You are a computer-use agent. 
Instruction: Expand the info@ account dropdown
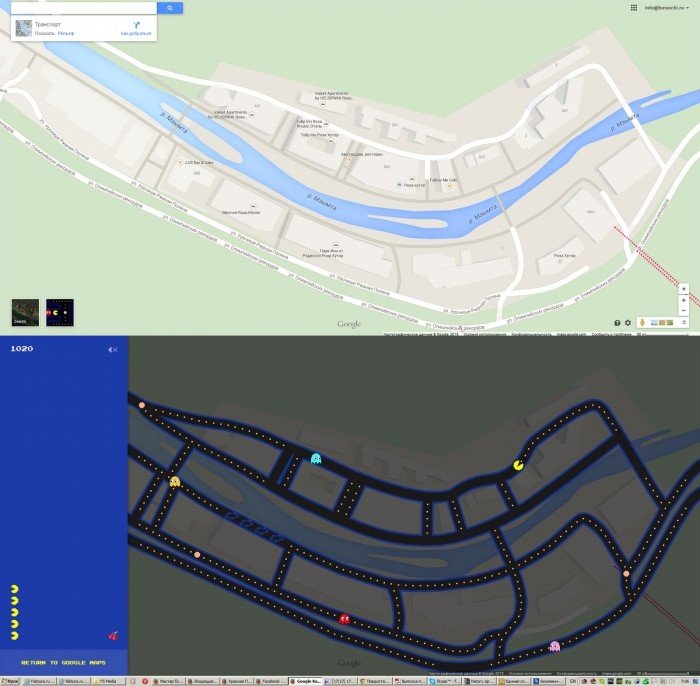coord(667,8)
